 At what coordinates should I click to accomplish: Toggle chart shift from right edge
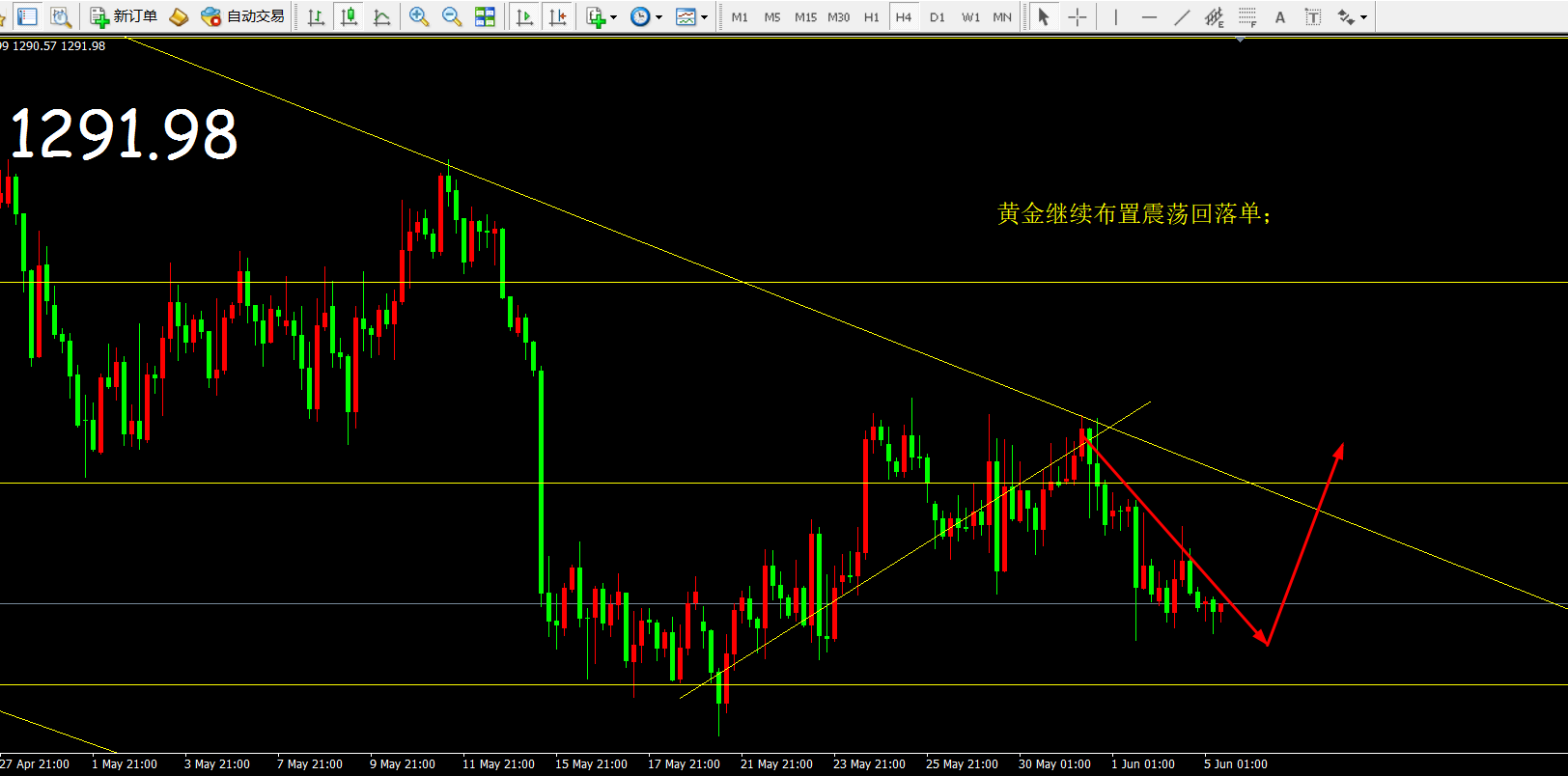pos(557,16)
